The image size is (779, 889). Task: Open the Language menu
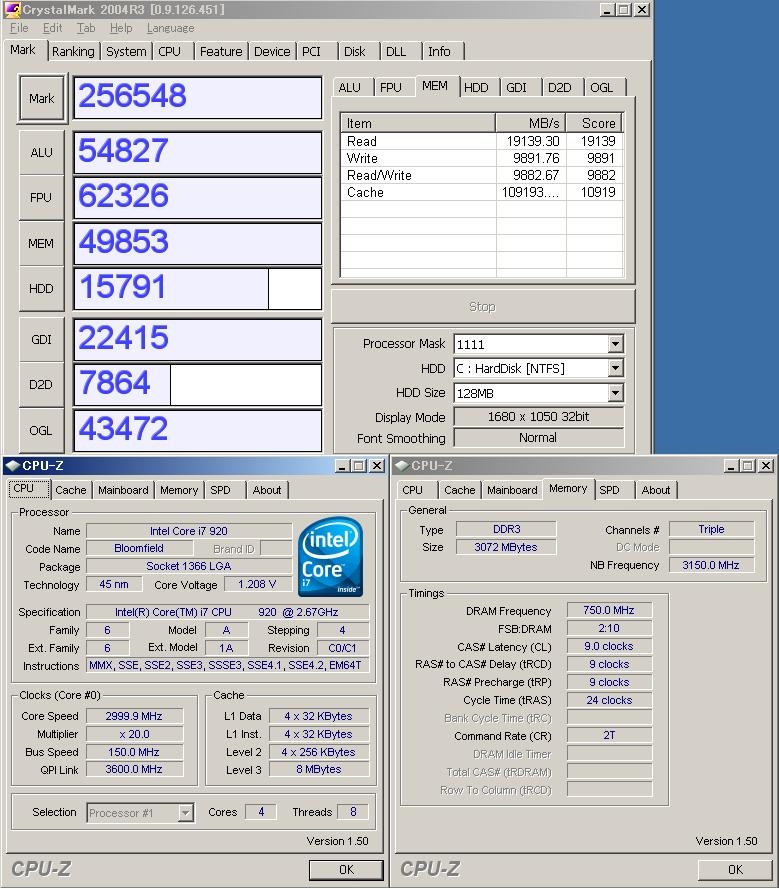click(170, 28)
